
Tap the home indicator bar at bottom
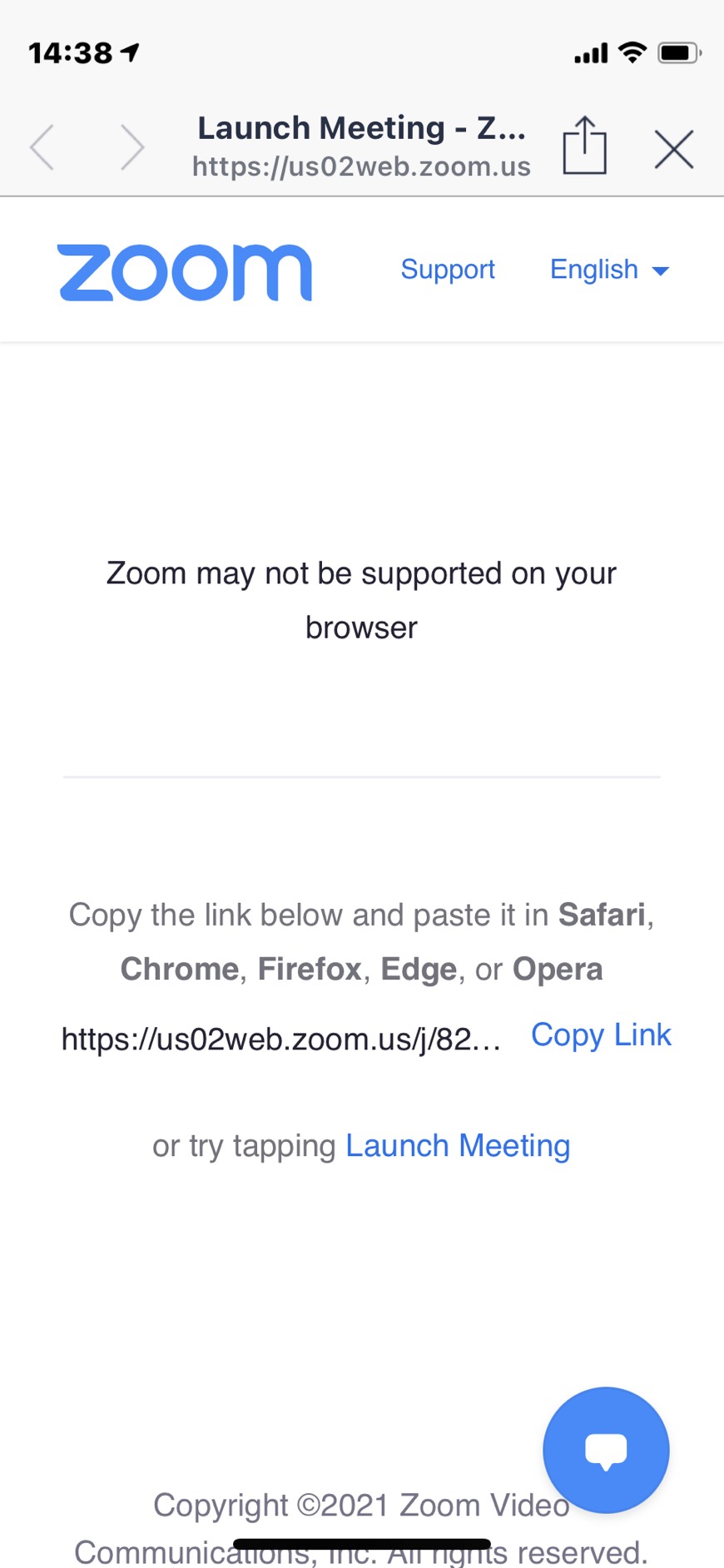362,1545
